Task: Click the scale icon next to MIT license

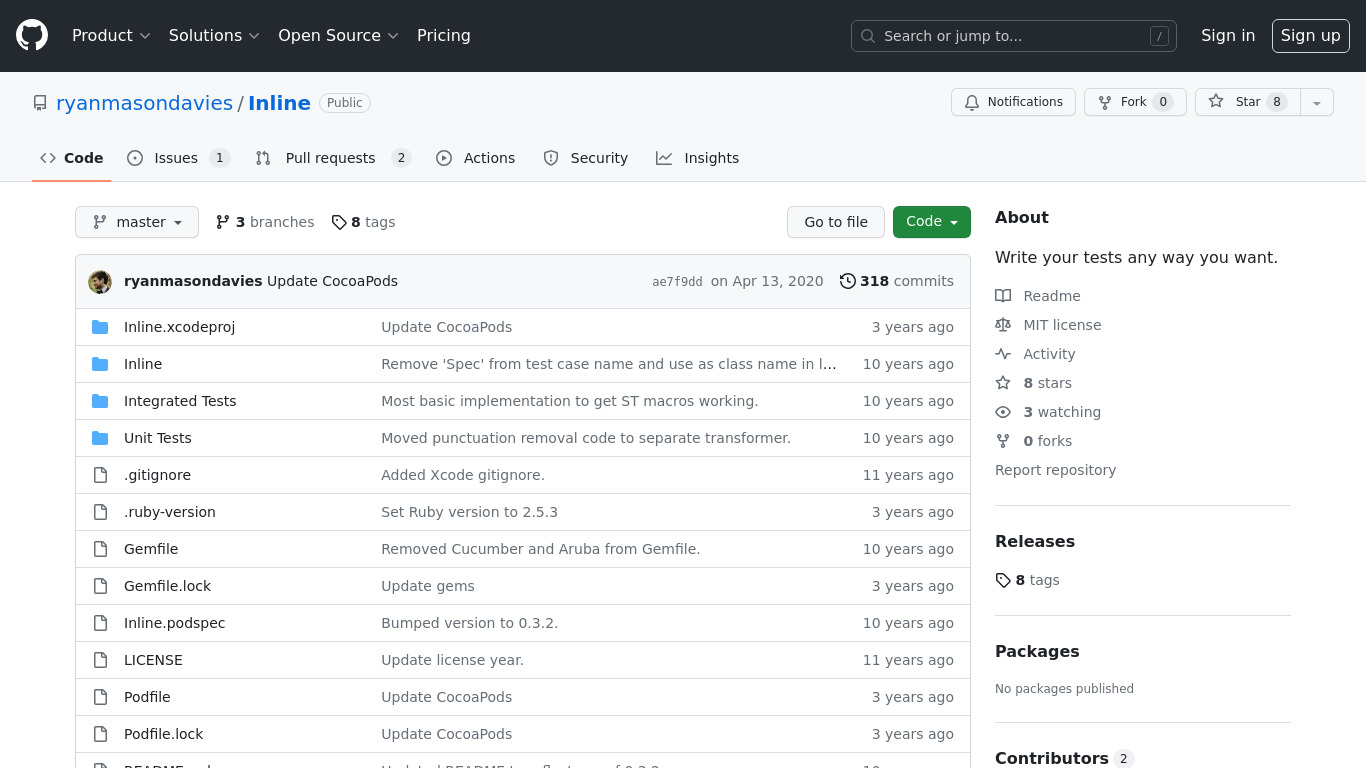Action: point(1003,325)
